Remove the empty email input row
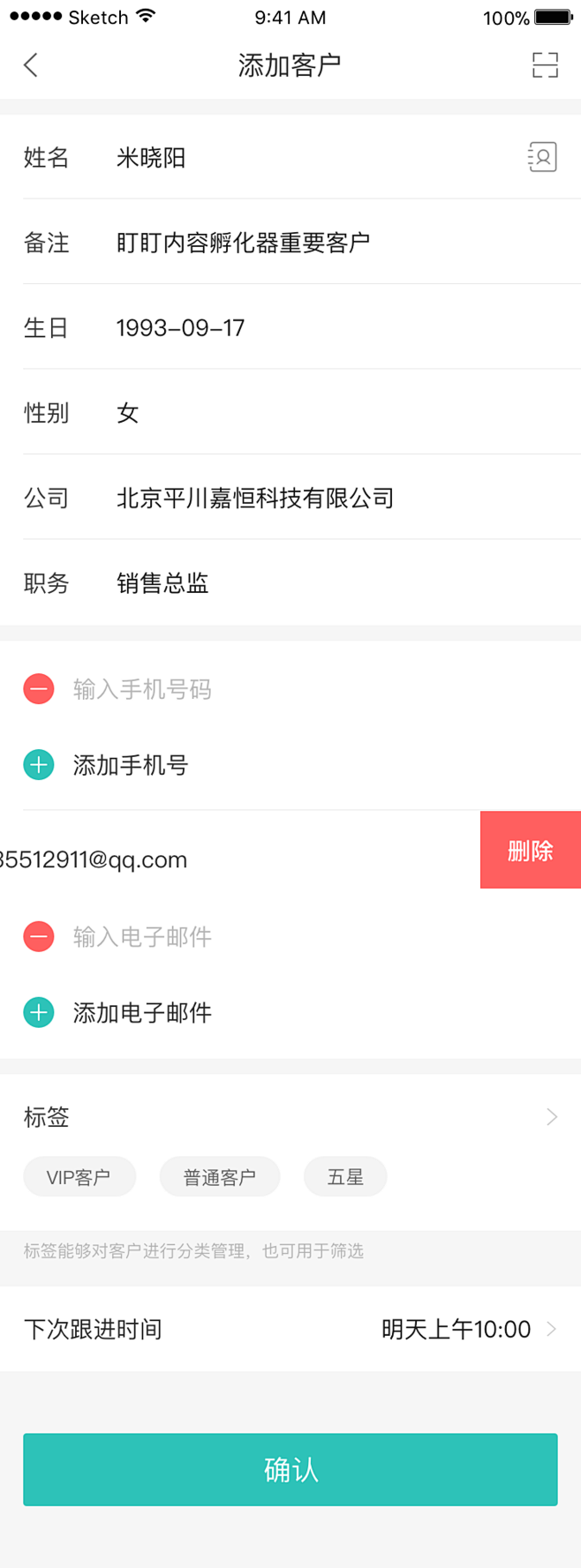The height and width of the screenshot is (1568, 581). (x=39, y=936)
